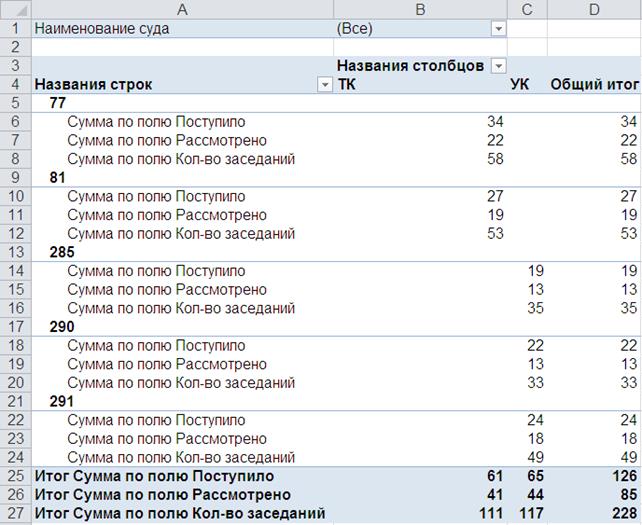Click Сумма по полю Рассмотрено in row 7

[167, 140]
